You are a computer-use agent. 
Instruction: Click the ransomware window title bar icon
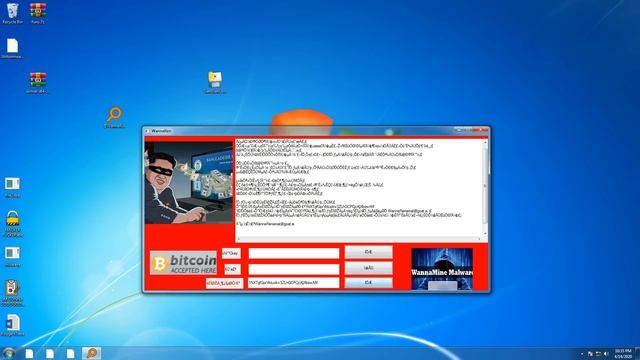click(147, 131)
